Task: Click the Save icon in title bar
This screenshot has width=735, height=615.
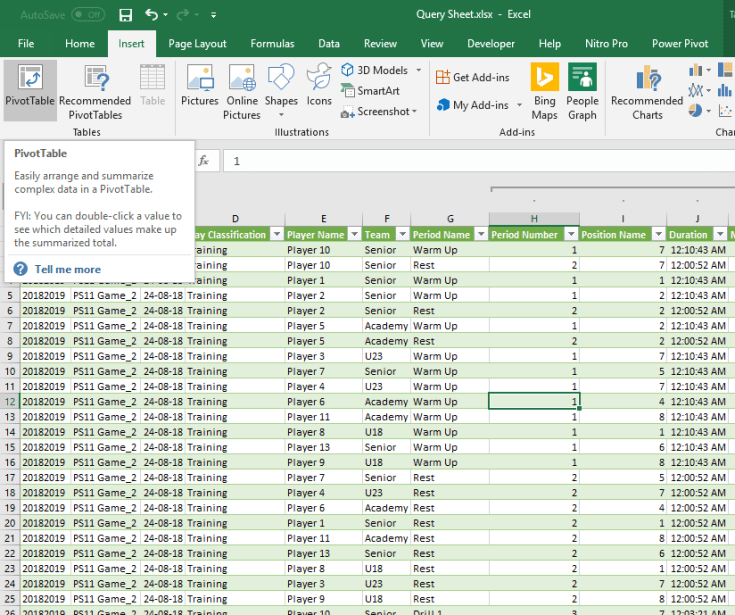Action: [x=125, y=15]
